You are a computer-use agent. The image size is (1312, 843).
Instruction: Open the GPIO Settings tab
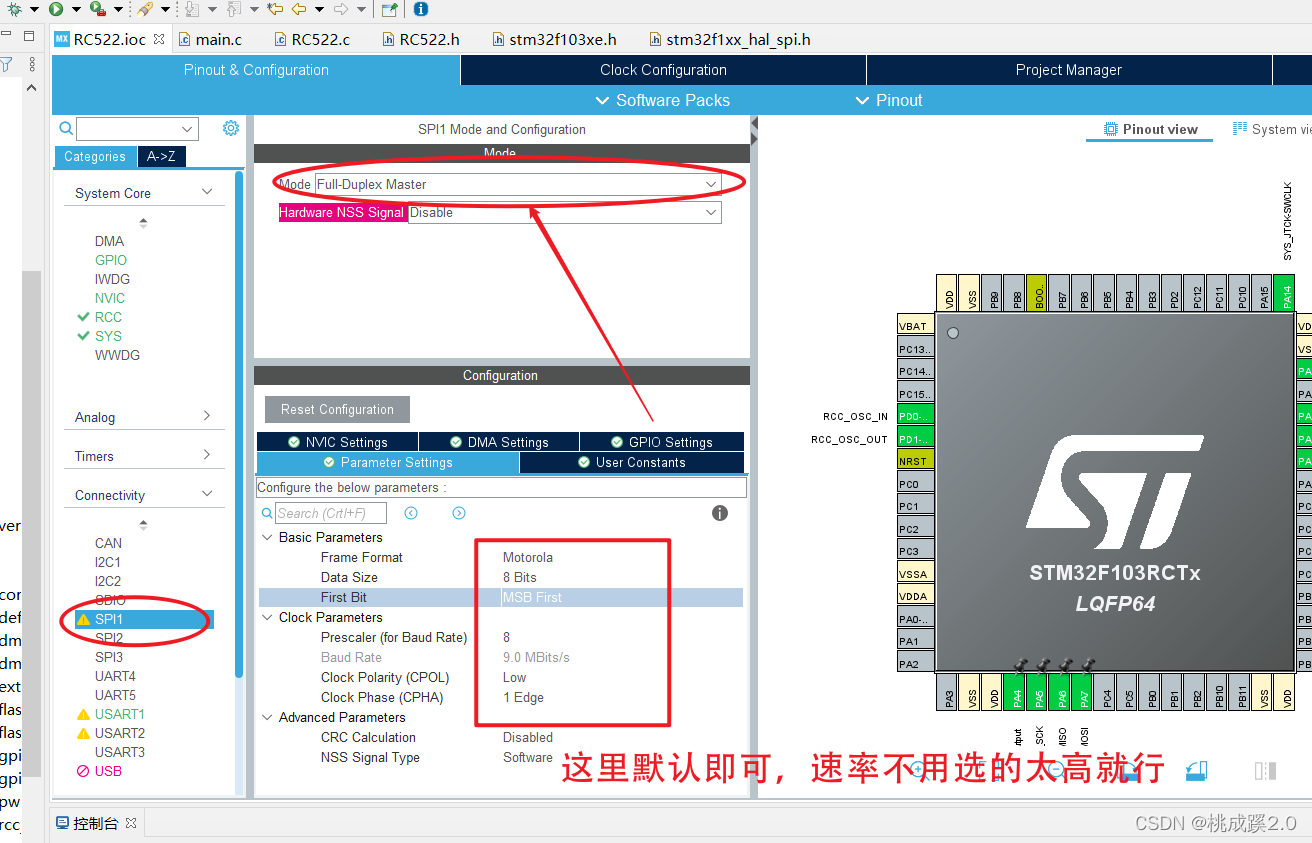point(661,442)
